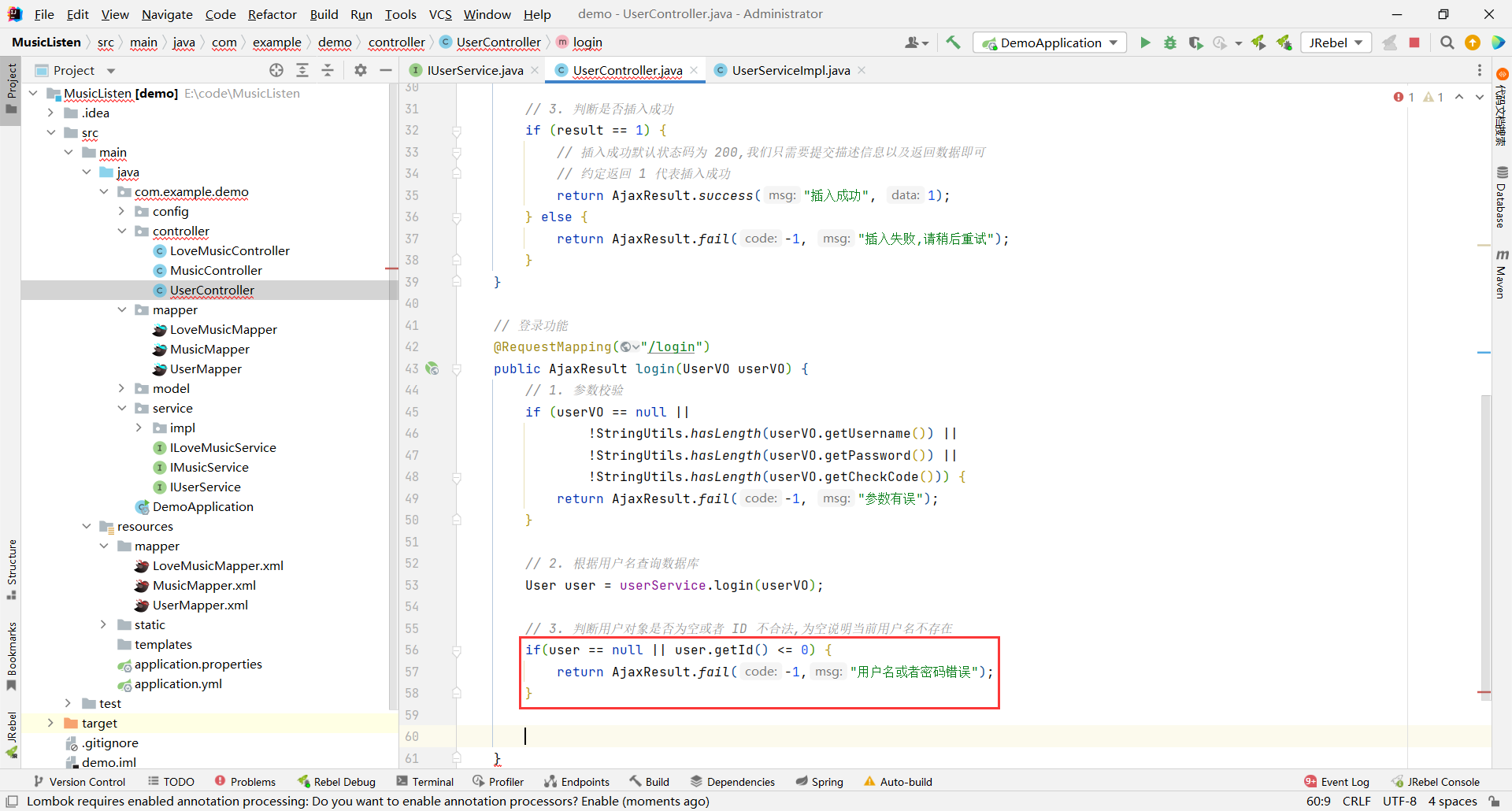
Task: Click the Debug bug icon
Action: point(1170,43)
